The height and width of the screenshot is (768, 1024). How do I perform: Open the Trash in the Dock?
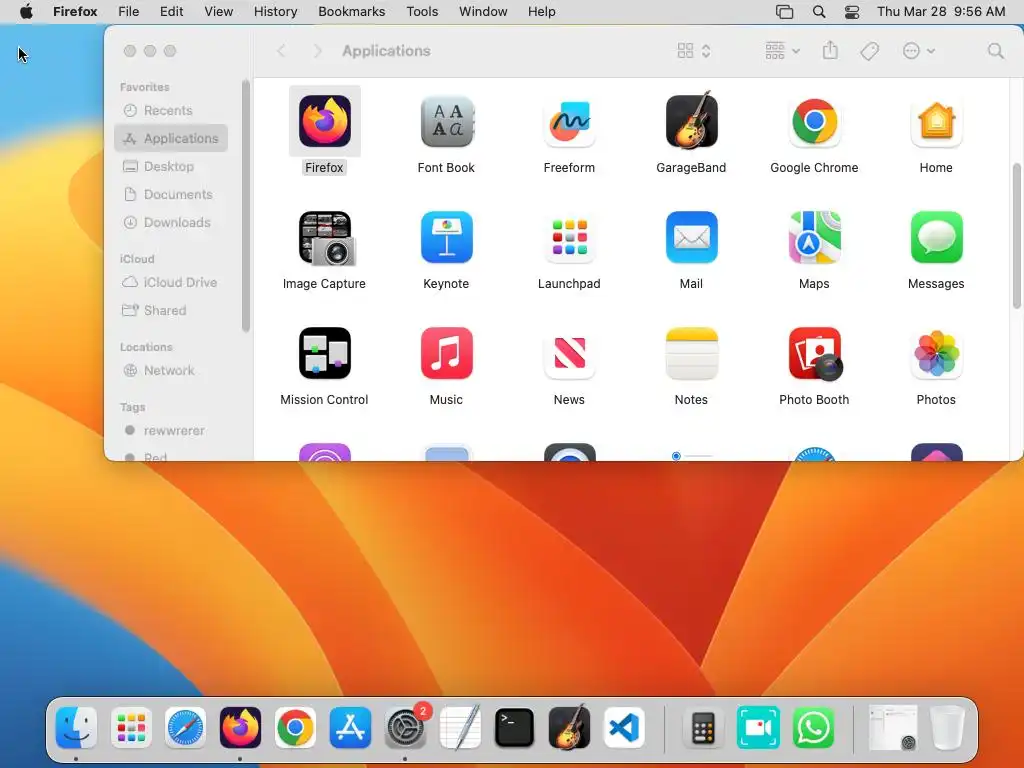pos(948,727)
